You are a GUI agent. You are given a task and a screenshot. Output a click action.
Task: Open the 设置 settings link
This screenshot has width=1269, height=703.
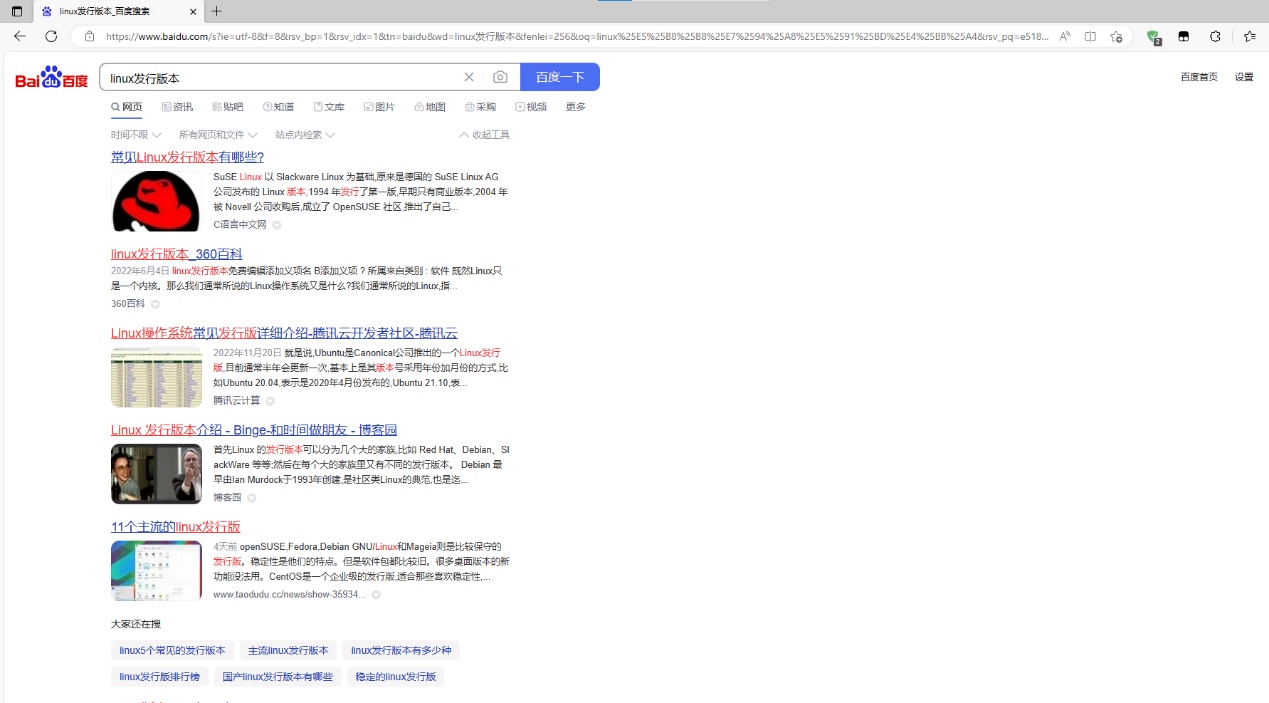1244,77
